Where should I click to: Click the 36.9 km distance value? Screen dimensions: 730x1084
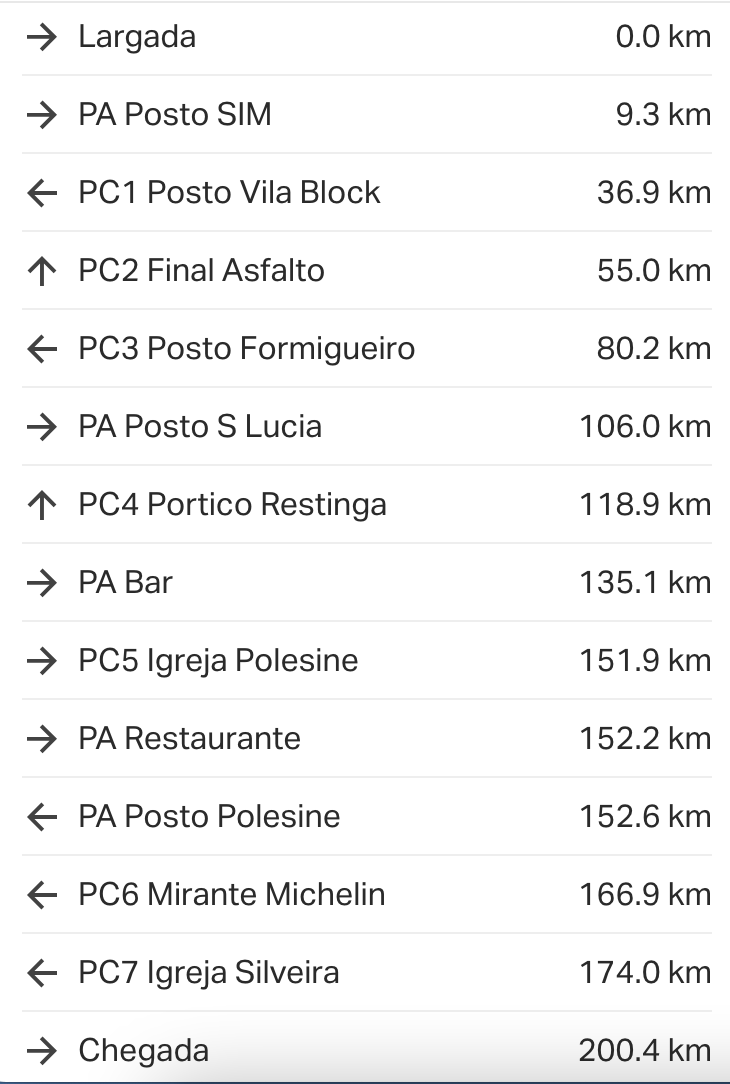(x=653, y=193)
